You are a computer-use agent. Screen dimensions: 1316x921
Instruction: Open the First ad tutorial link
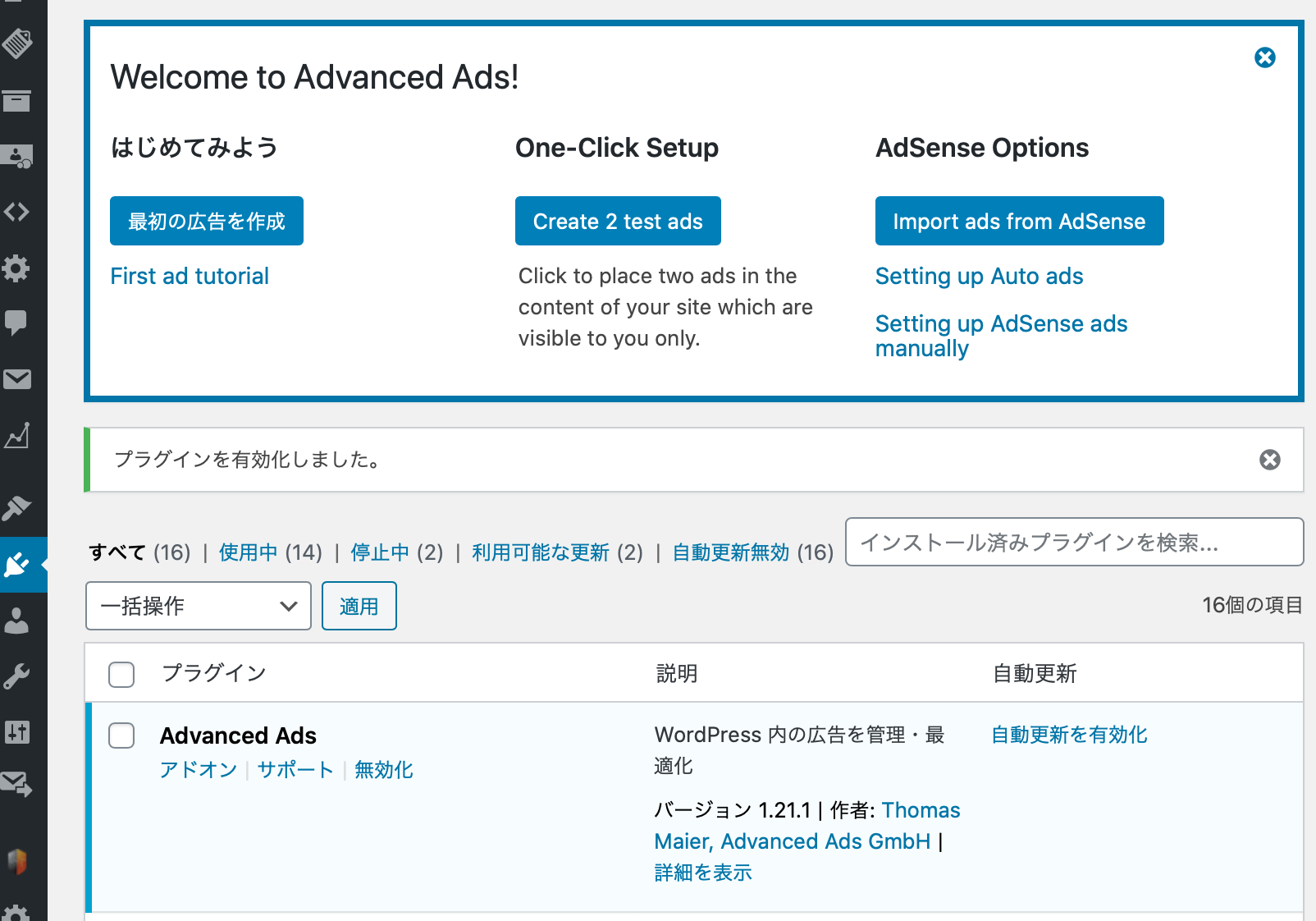(190, 277)
